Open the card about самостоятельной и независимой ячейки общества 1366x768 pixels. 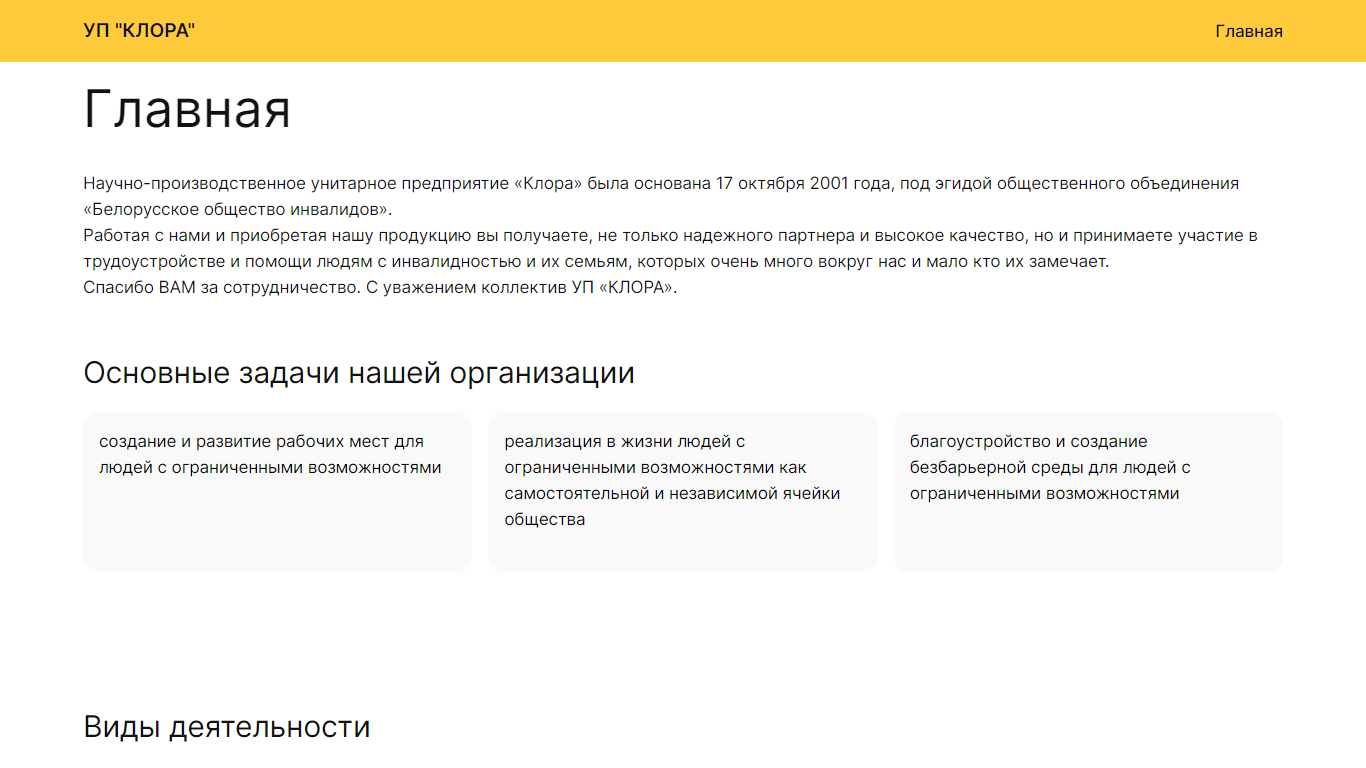682,492
